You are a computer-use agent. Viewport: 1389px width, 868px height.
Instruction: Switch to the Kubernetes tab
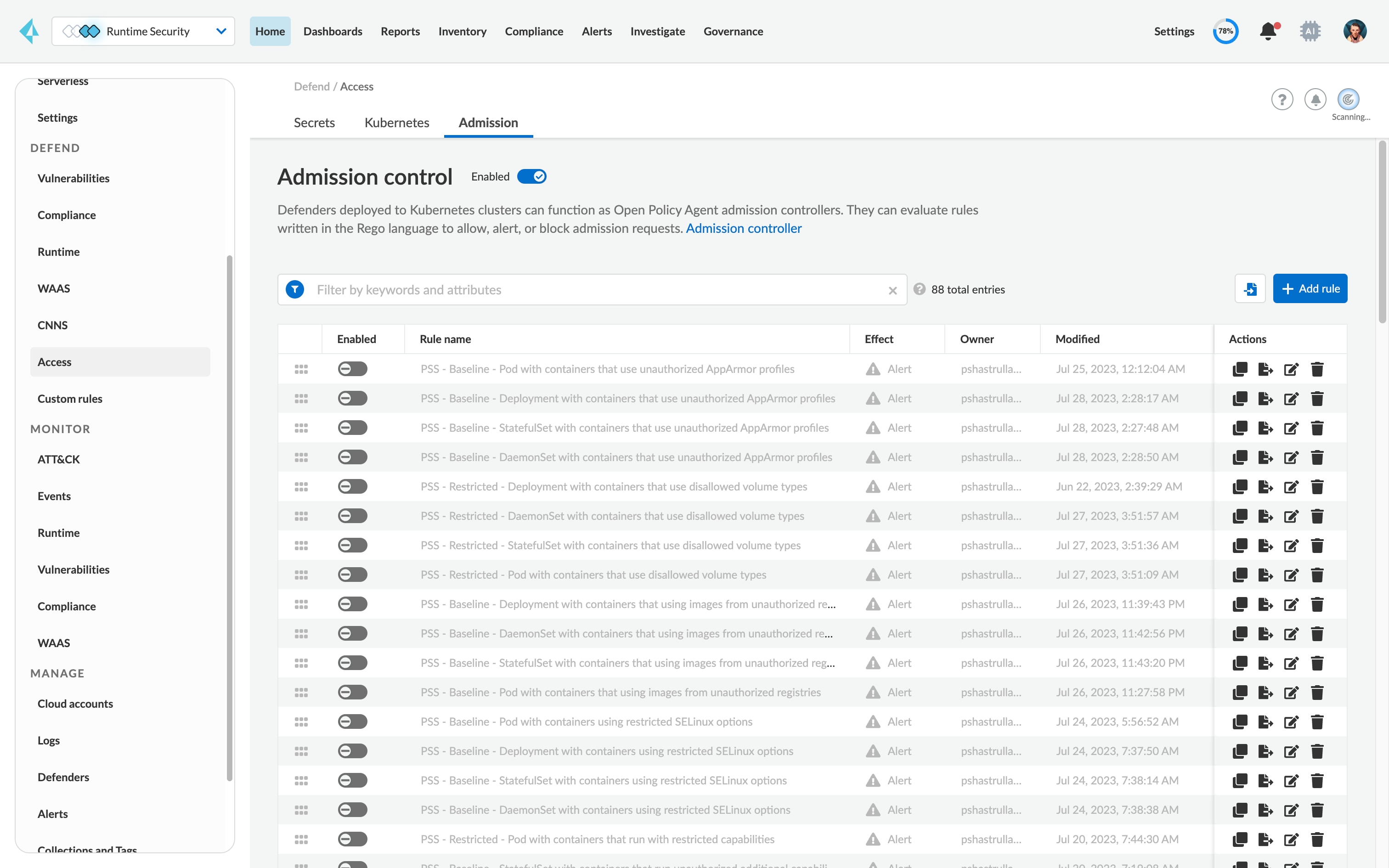click(x=396, y=122)
